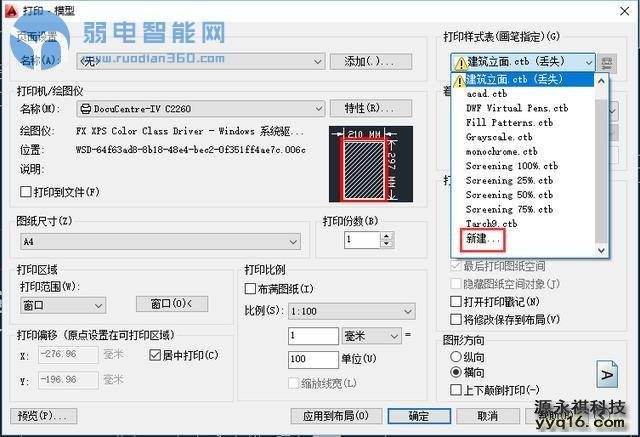Screen dimensions: 640x437
Task: Open the printer name dropdown DocuCentre-IV C2260
Action: [201, 108]
